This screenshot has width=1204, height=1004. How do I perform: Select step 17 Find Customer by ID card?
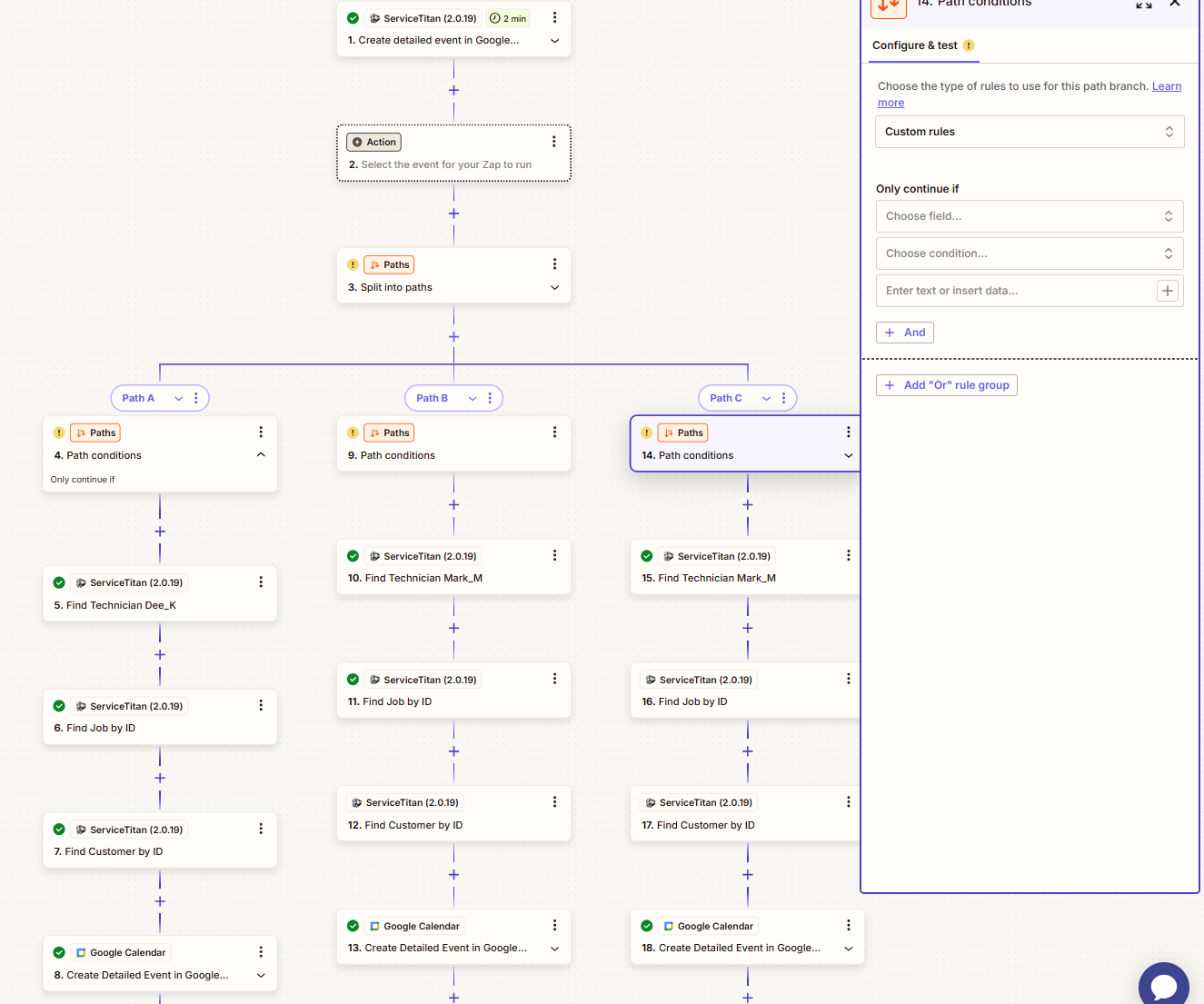(x=745, y=814)
